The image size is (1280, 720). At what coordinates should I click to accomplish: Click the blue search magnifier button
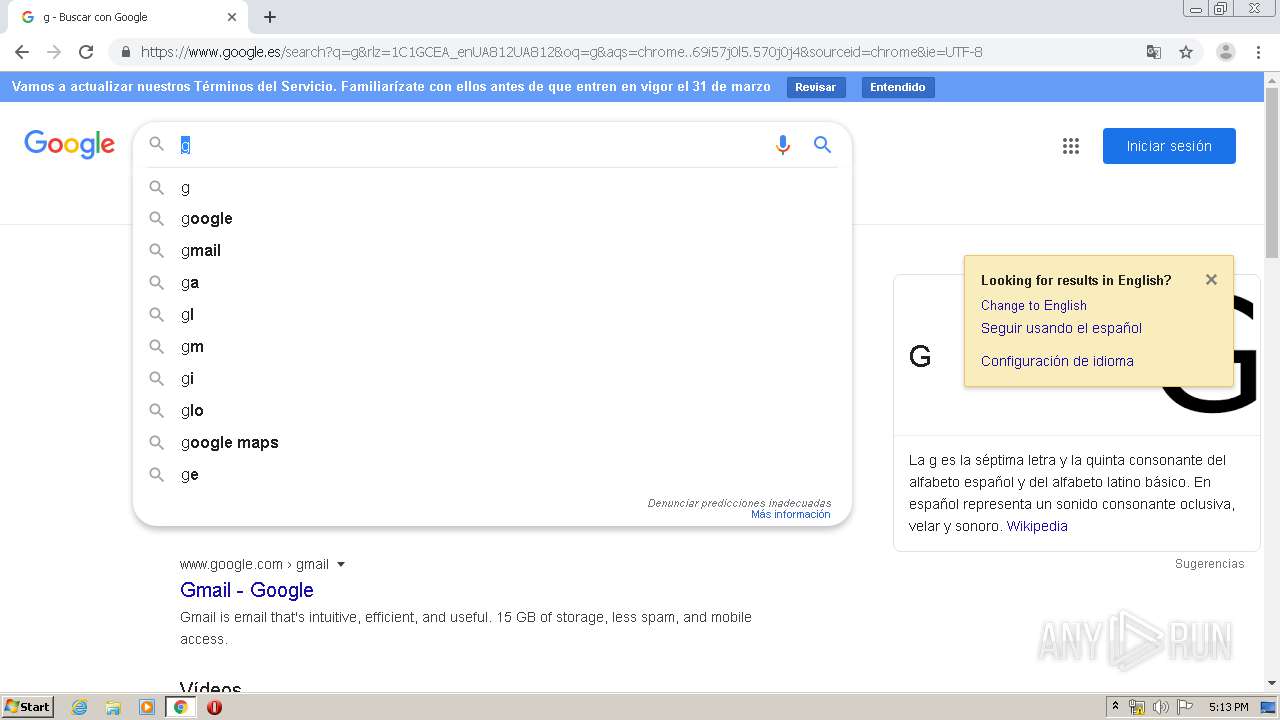coord(822,145)
